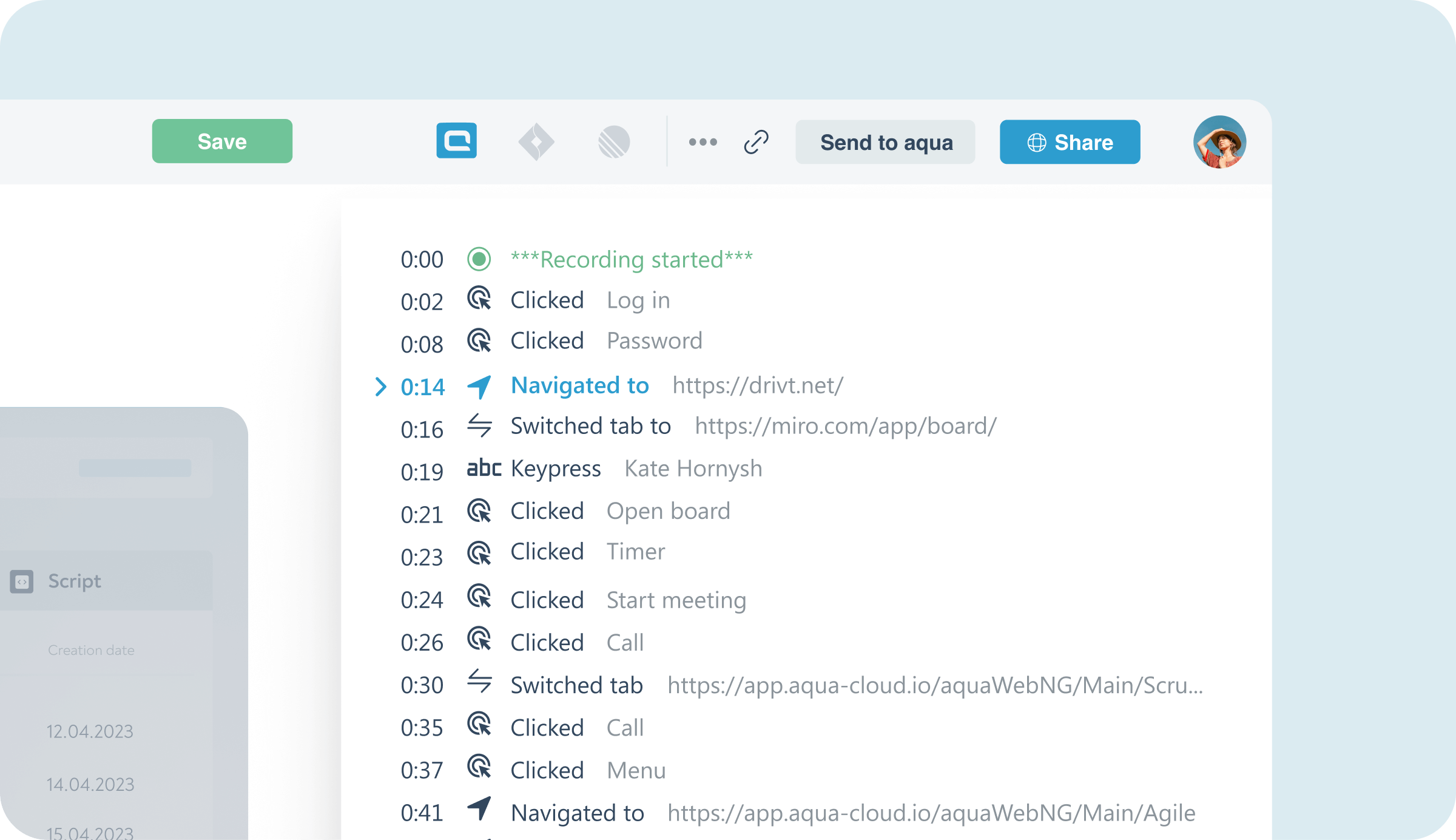Select the Script sidebar item
This screenshot has height=840, width=1456.
(75, 581)
